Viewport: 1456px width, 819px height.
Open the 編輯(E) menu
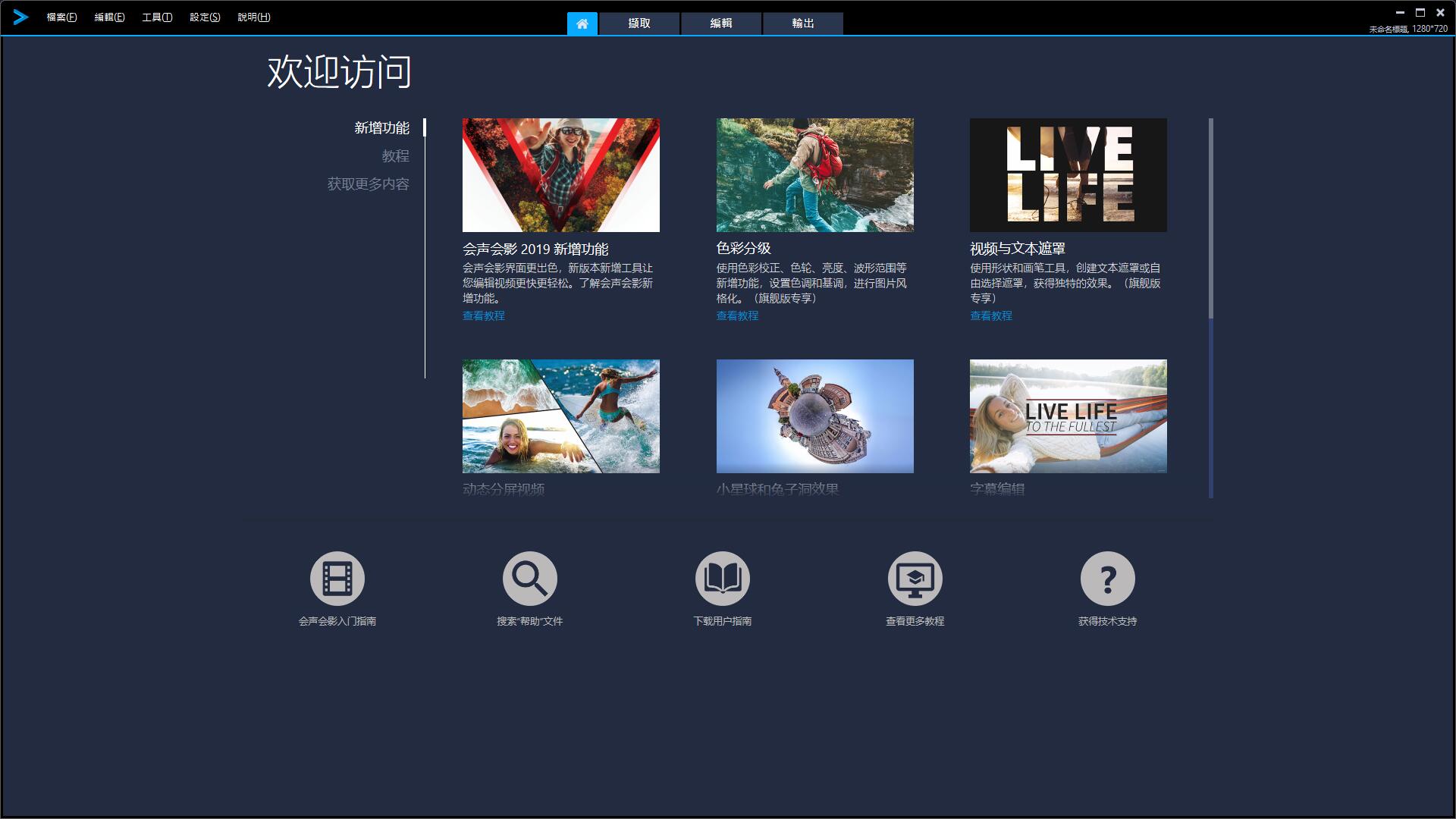[x=109, y=17]
